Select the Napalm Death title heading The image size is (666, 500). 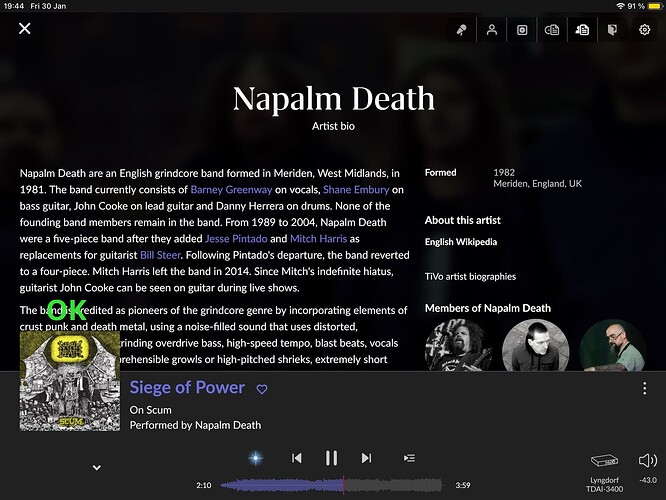pos(333,99)
